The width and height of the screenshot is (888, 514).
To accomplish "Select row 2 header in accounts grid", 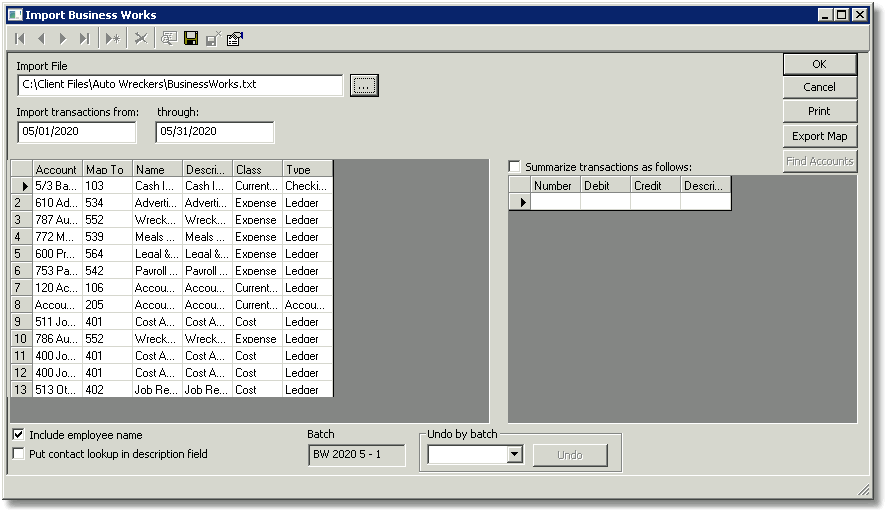I will (x=22, y=203).
